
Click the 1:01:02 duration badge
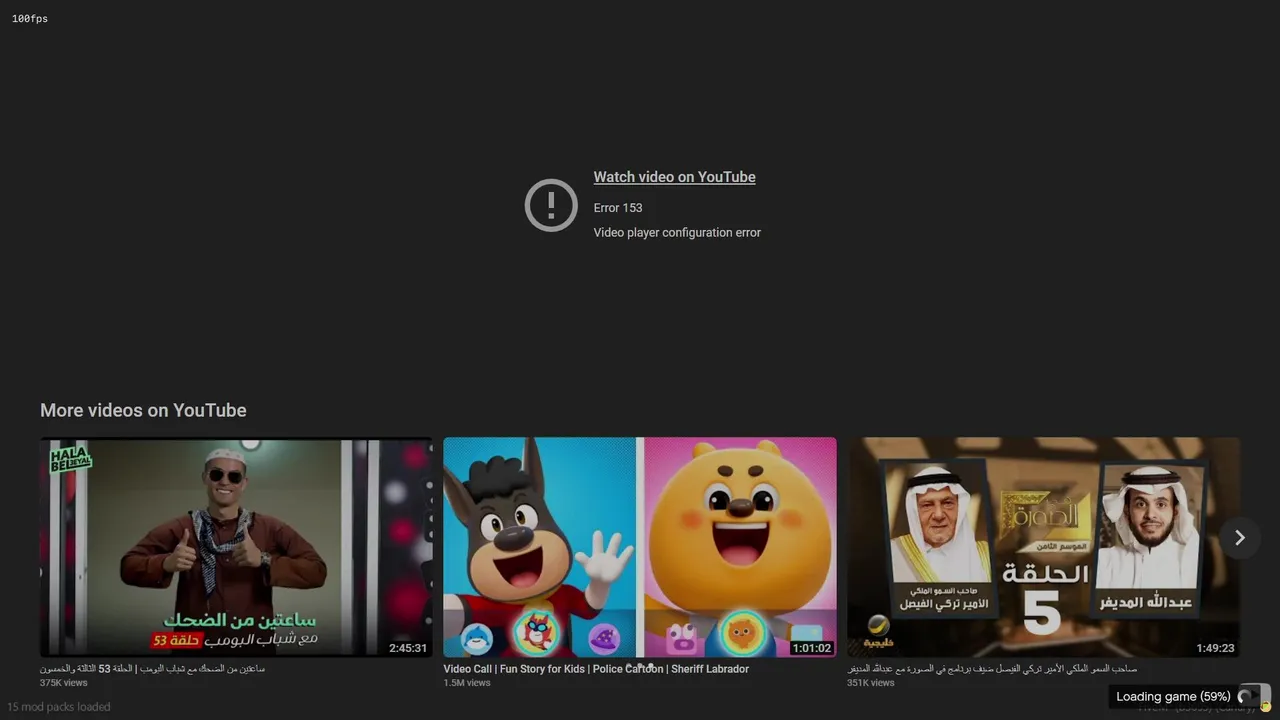[x=812, y=648]
